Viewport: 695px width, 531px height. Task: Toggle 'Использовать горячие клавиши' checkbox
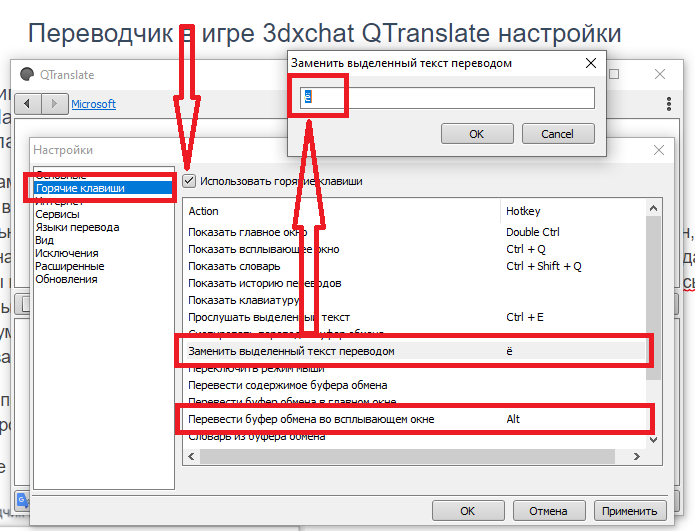coord(190,181)
